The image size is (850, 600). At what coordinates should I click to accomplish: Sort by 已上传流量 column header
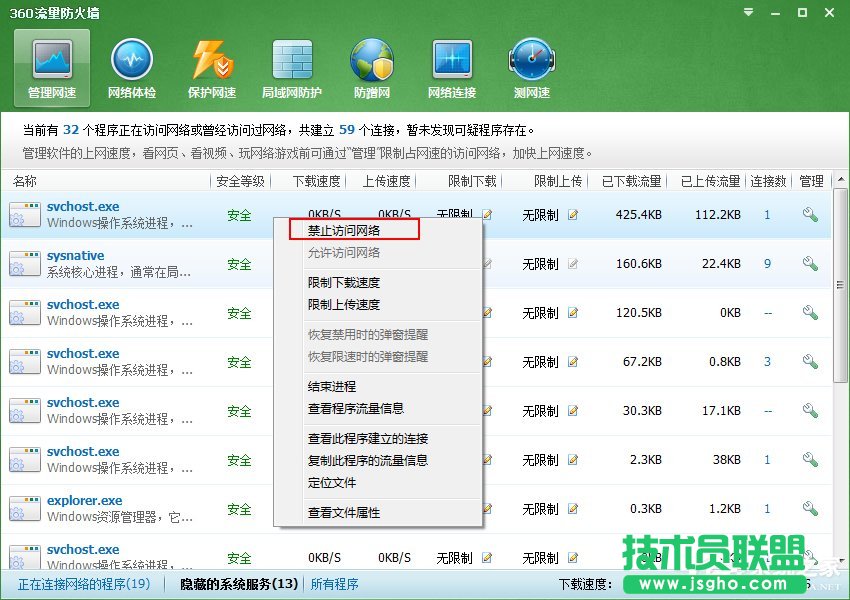tap(710, 181)
